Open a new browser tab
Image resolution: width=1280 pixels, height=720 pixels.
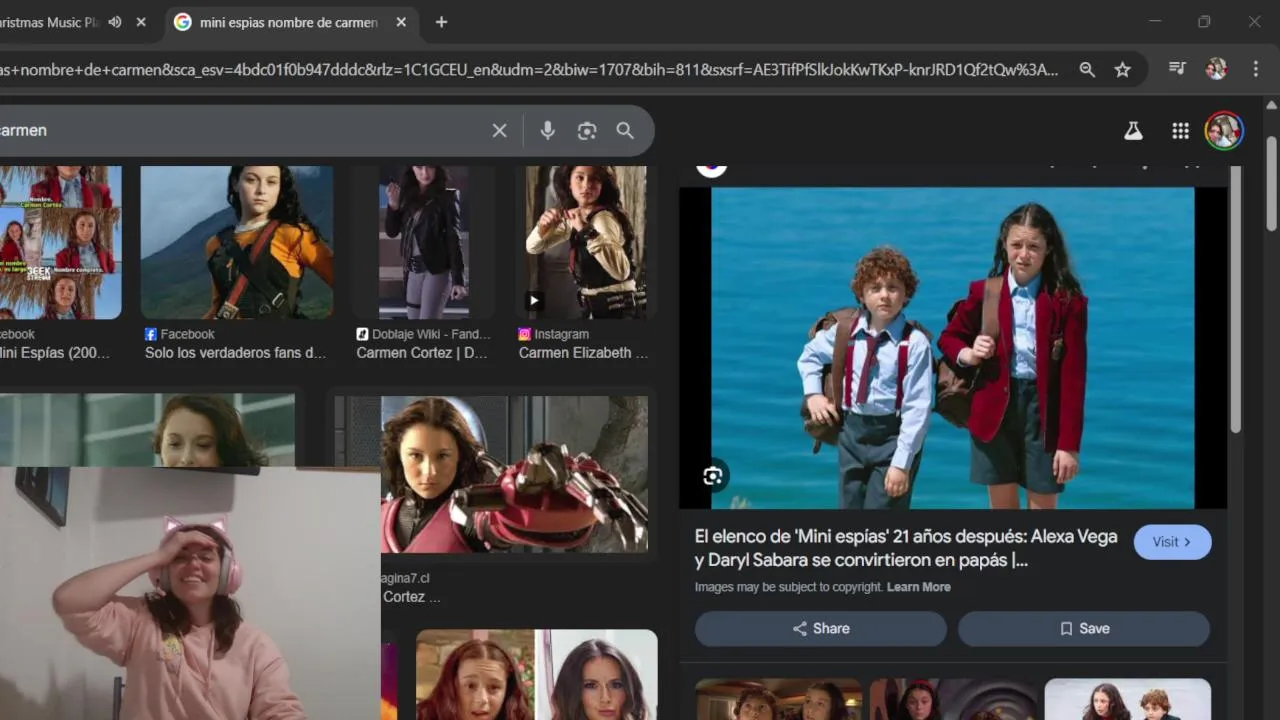click(x=441, y=22)
